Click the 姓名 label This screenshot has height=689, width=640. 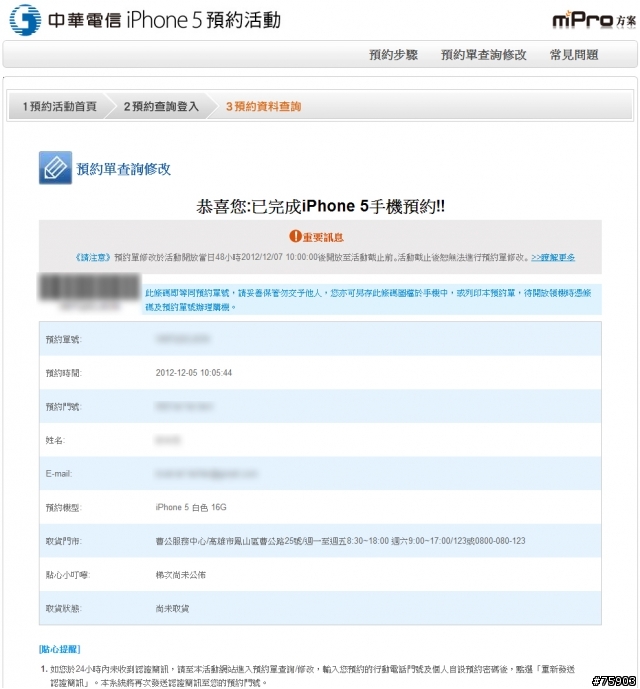tap(55, 440)
